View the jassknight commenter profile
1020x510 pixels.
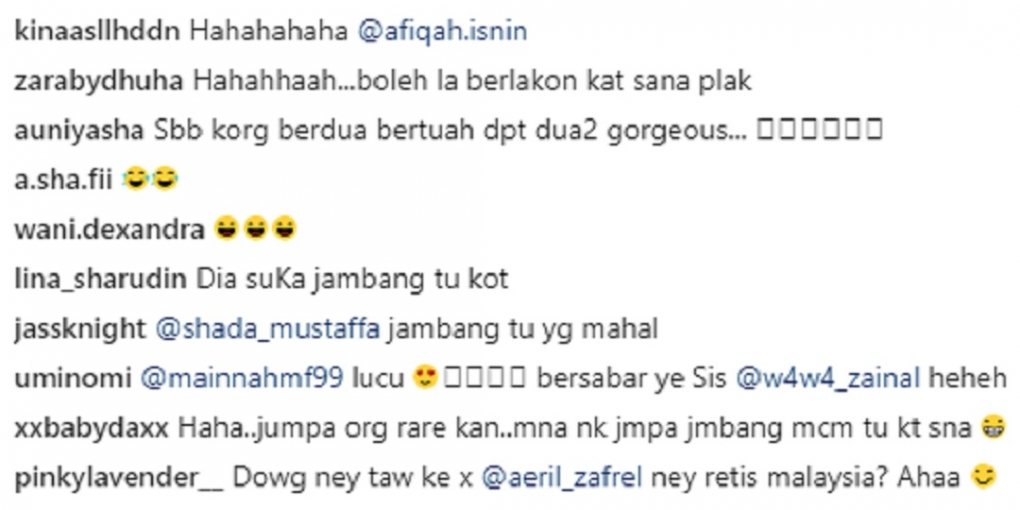click(81, 330)
